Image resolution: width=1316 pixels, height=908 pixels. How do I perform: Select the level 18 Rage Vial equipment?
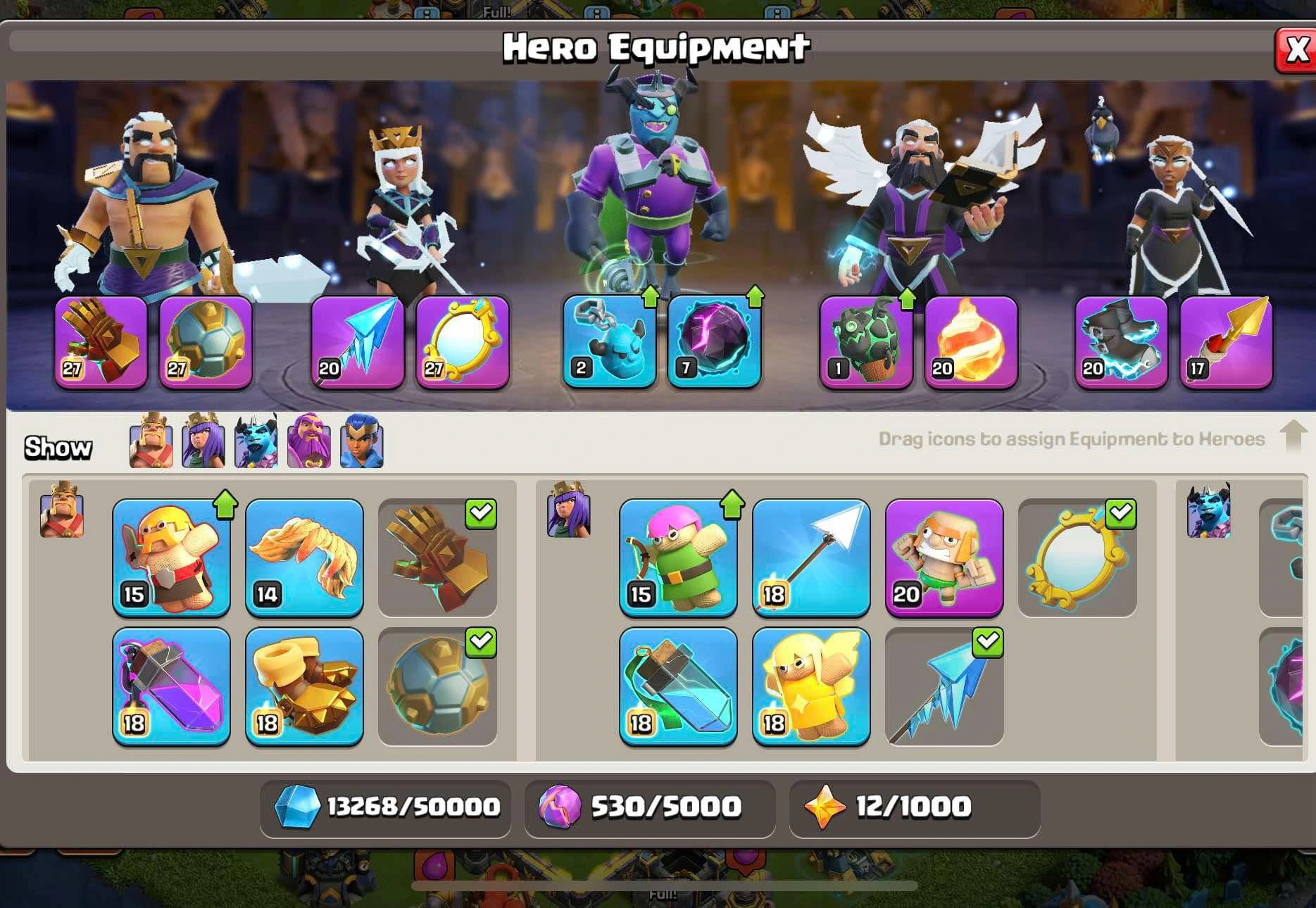(x=171, y=686)
